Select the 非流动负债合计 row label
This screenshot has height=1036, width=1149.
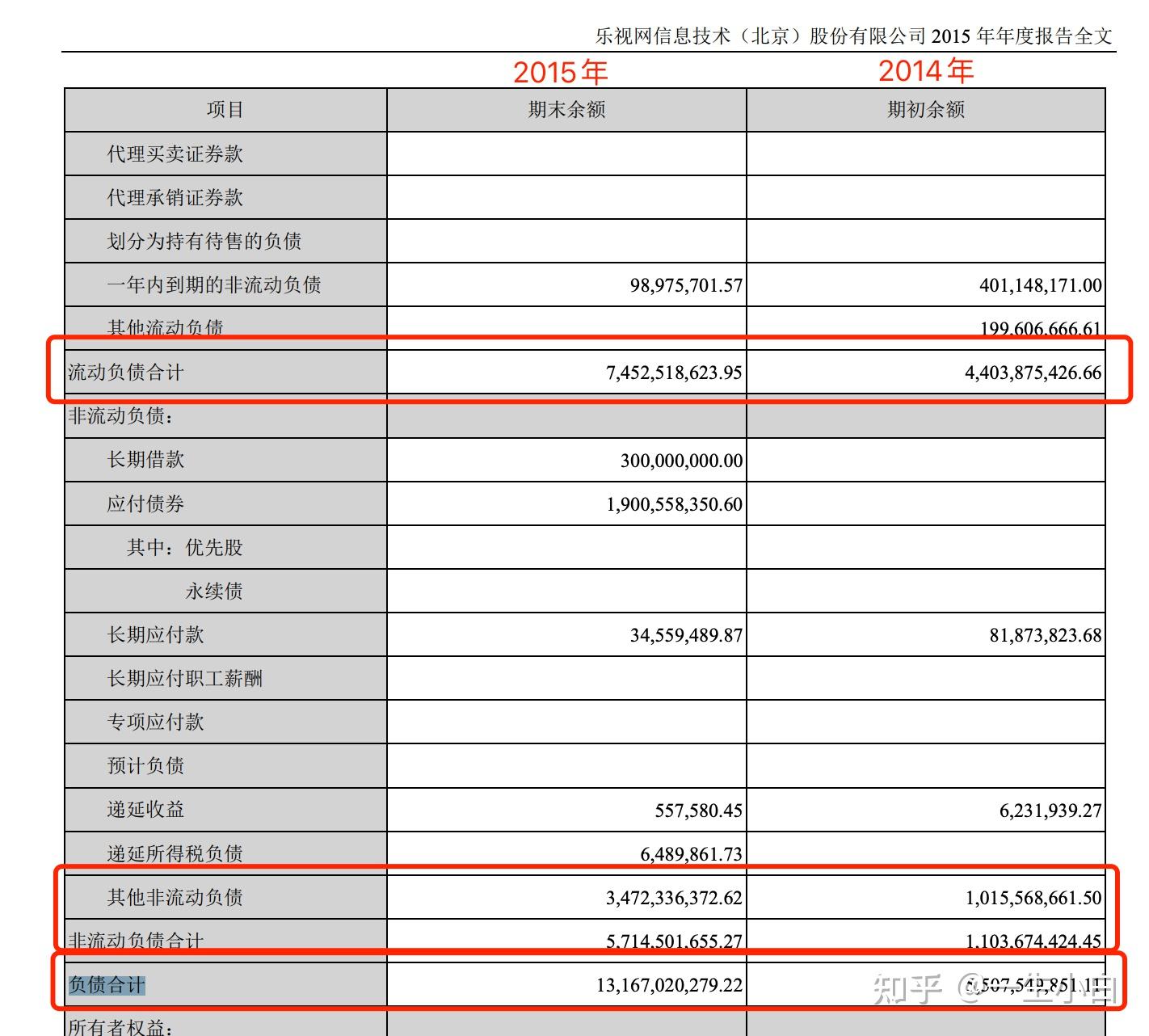(136, 941)
